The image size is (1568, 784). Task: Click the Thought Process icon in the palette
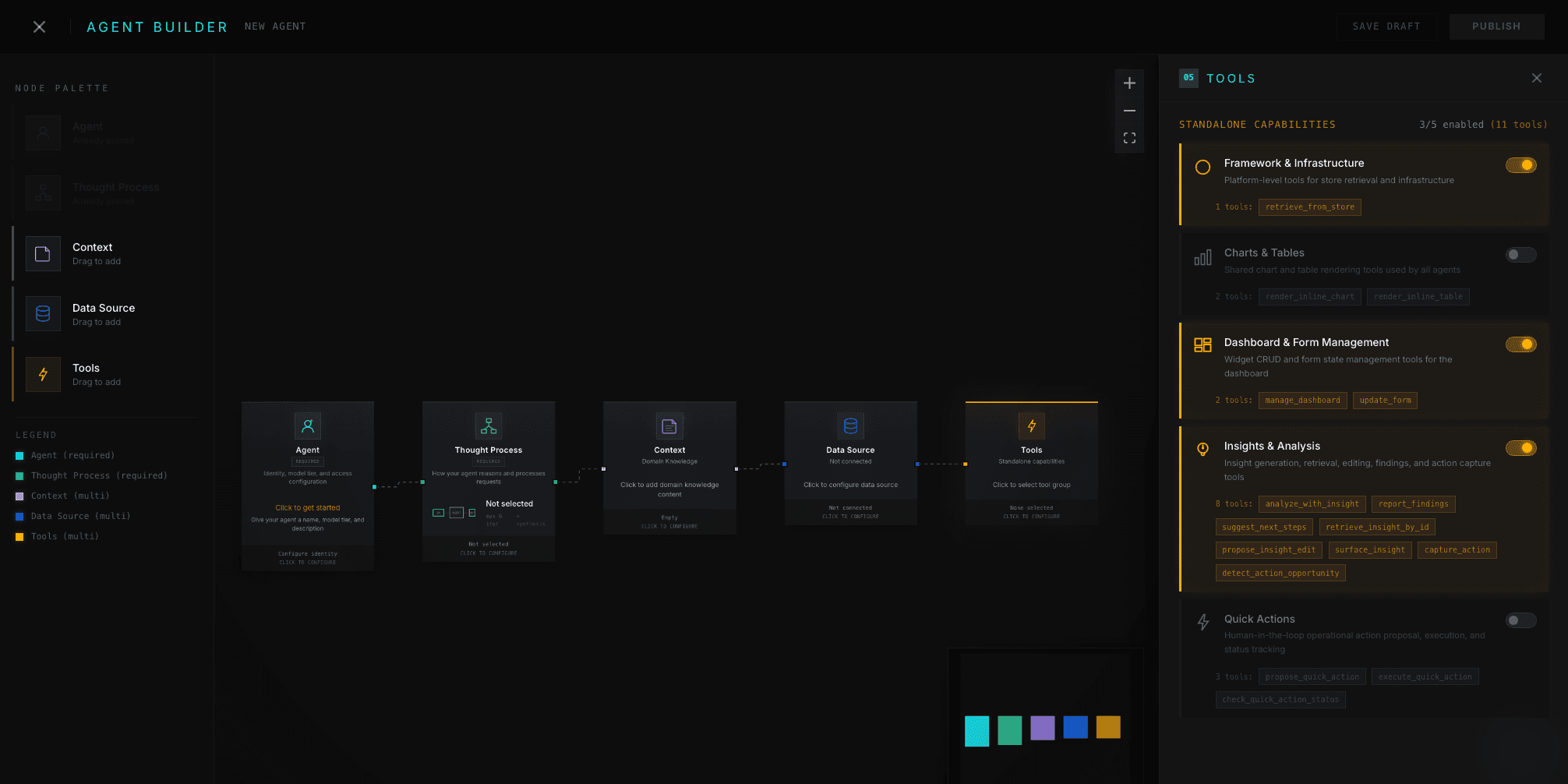[43, 193]
